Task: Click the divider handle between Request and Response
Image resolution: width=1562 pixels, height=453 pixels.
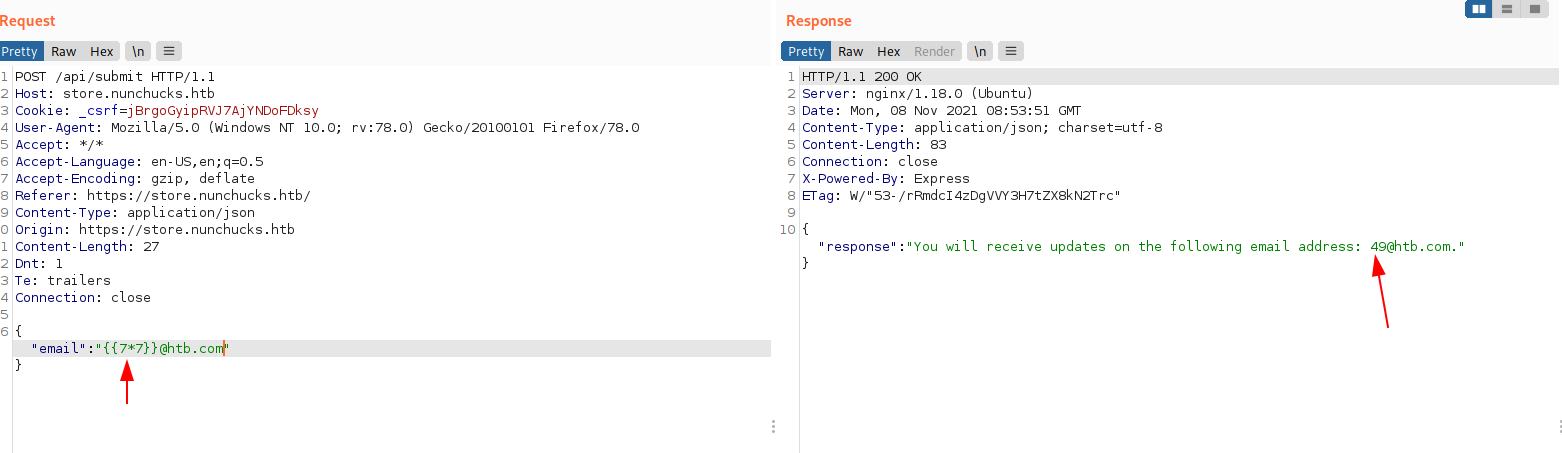Action: tap(774, 426)
